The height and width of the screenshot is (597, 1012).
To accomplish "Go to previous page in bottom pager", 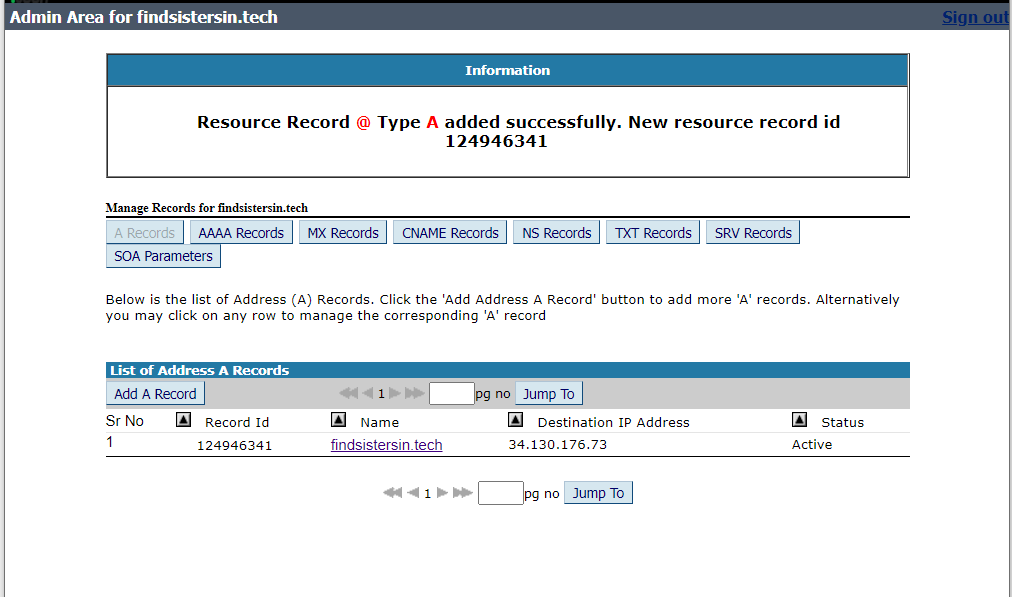I will tap(413, 493).
